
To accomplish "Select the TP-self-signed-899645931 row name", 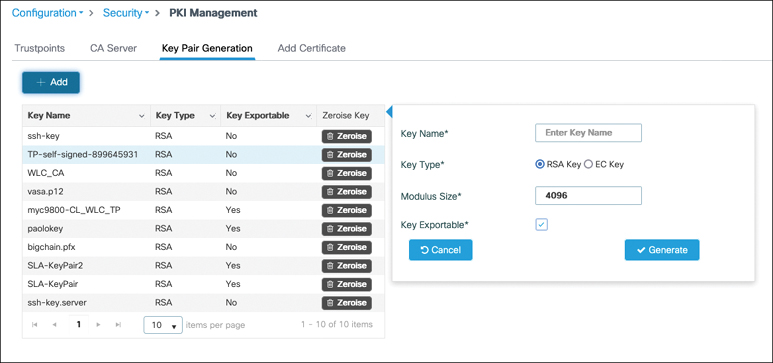I will (x=83, y=154).
